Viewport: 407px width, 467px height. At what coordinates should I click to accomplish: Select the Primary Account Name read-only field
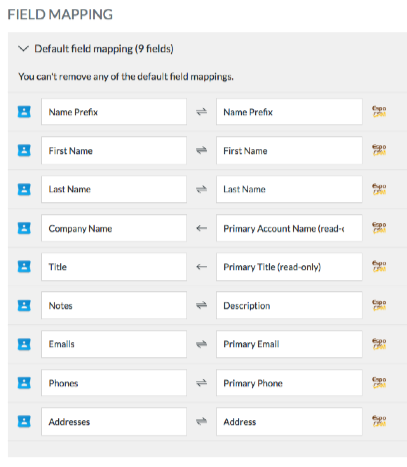tap(289, 228)
